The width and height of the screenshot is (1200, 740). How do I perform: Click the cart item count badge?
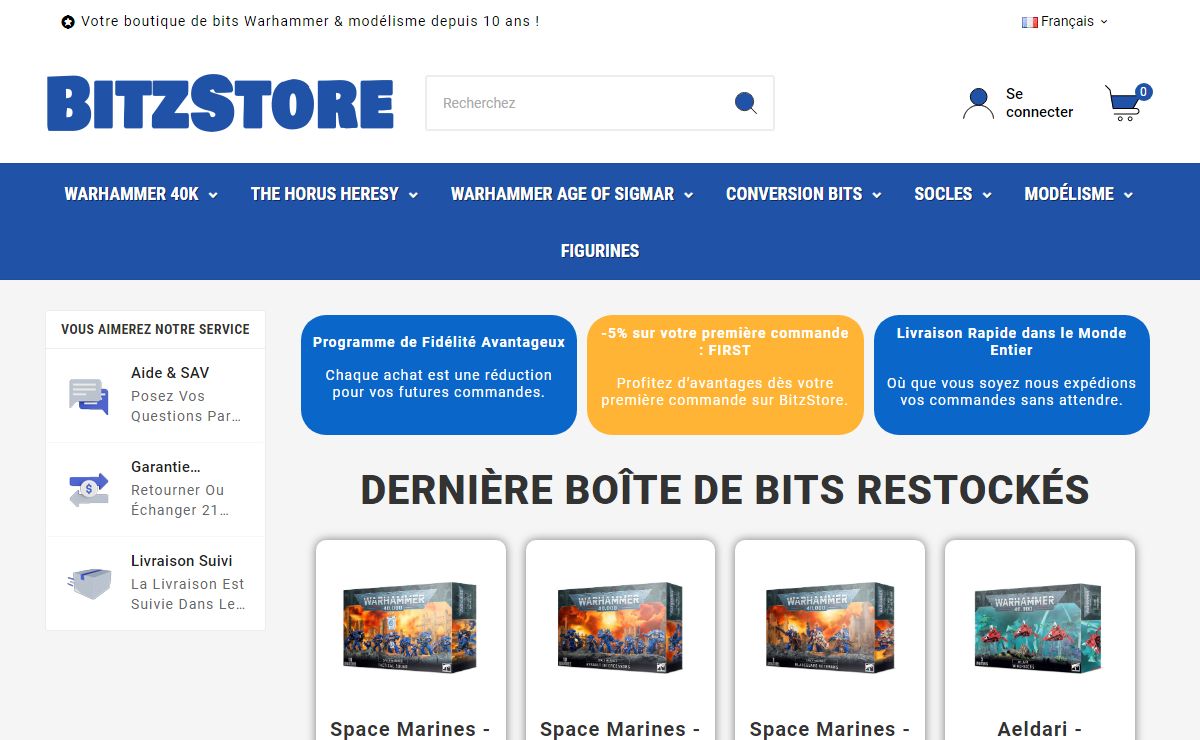1143,92
